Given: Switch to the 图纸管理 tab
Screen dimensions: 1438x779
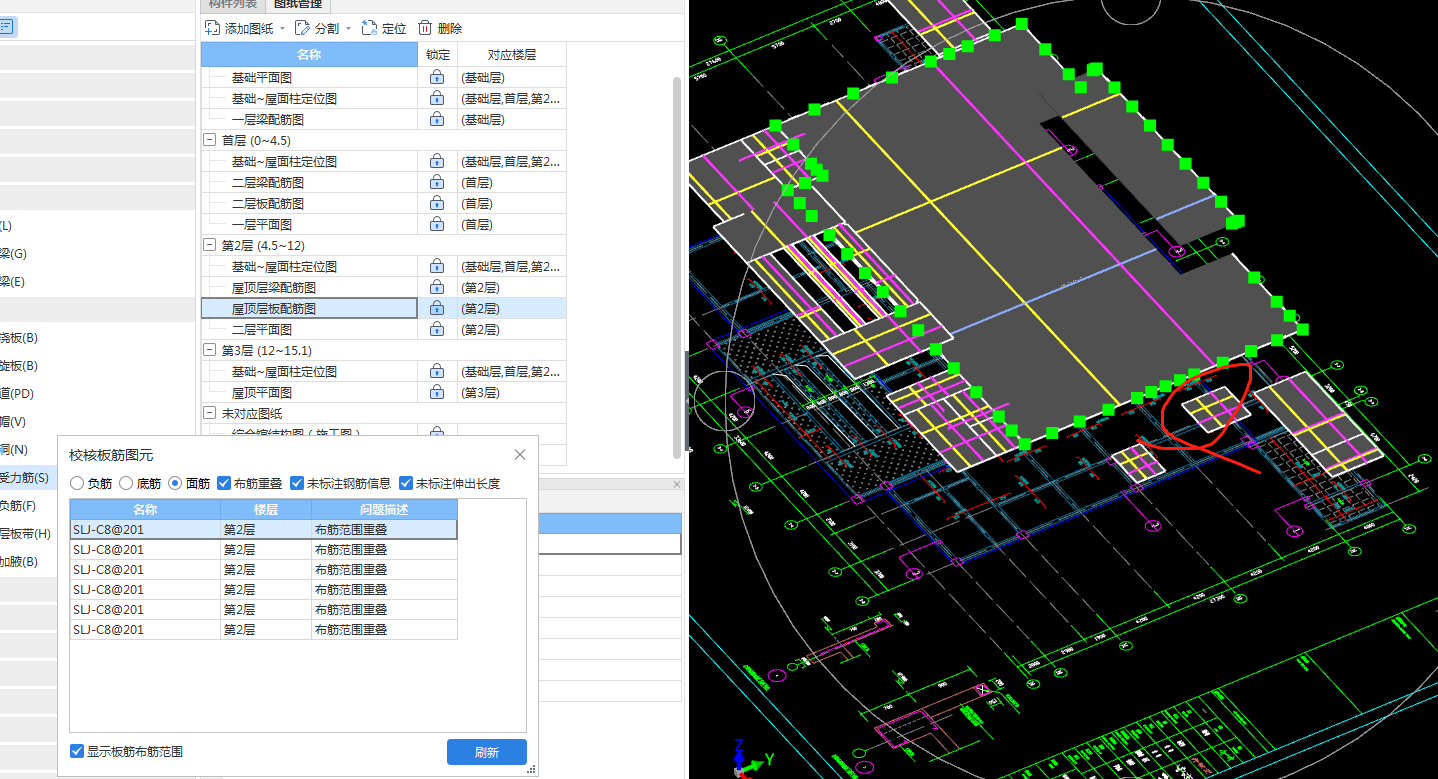Looking at the screenshot, I should [298, 4].
